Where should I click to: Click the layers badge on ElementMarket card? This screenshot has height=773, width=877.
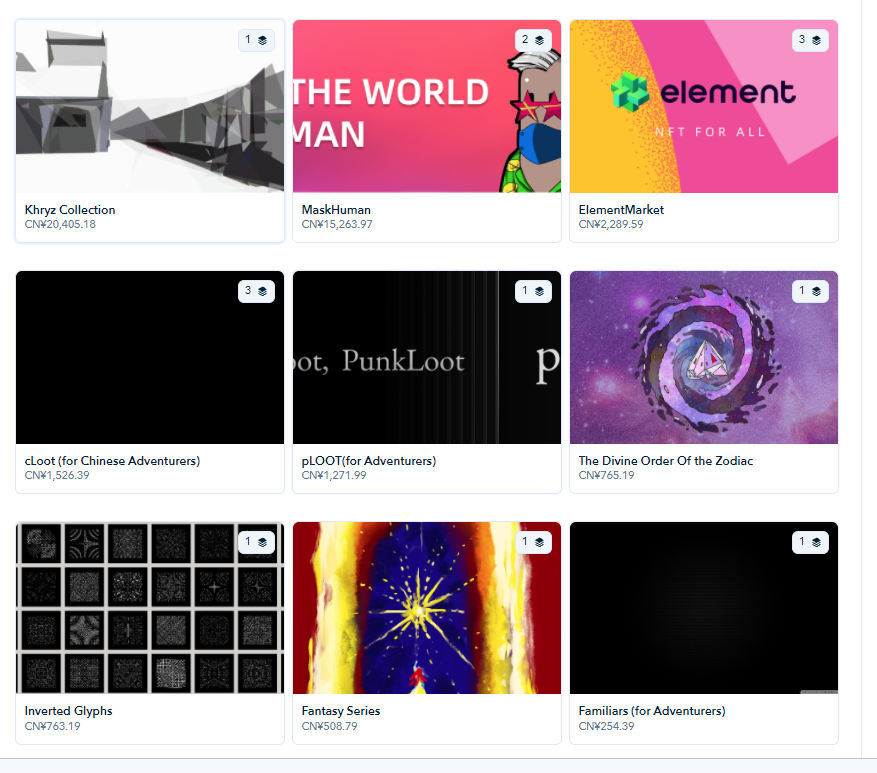[x=810, y=41]
